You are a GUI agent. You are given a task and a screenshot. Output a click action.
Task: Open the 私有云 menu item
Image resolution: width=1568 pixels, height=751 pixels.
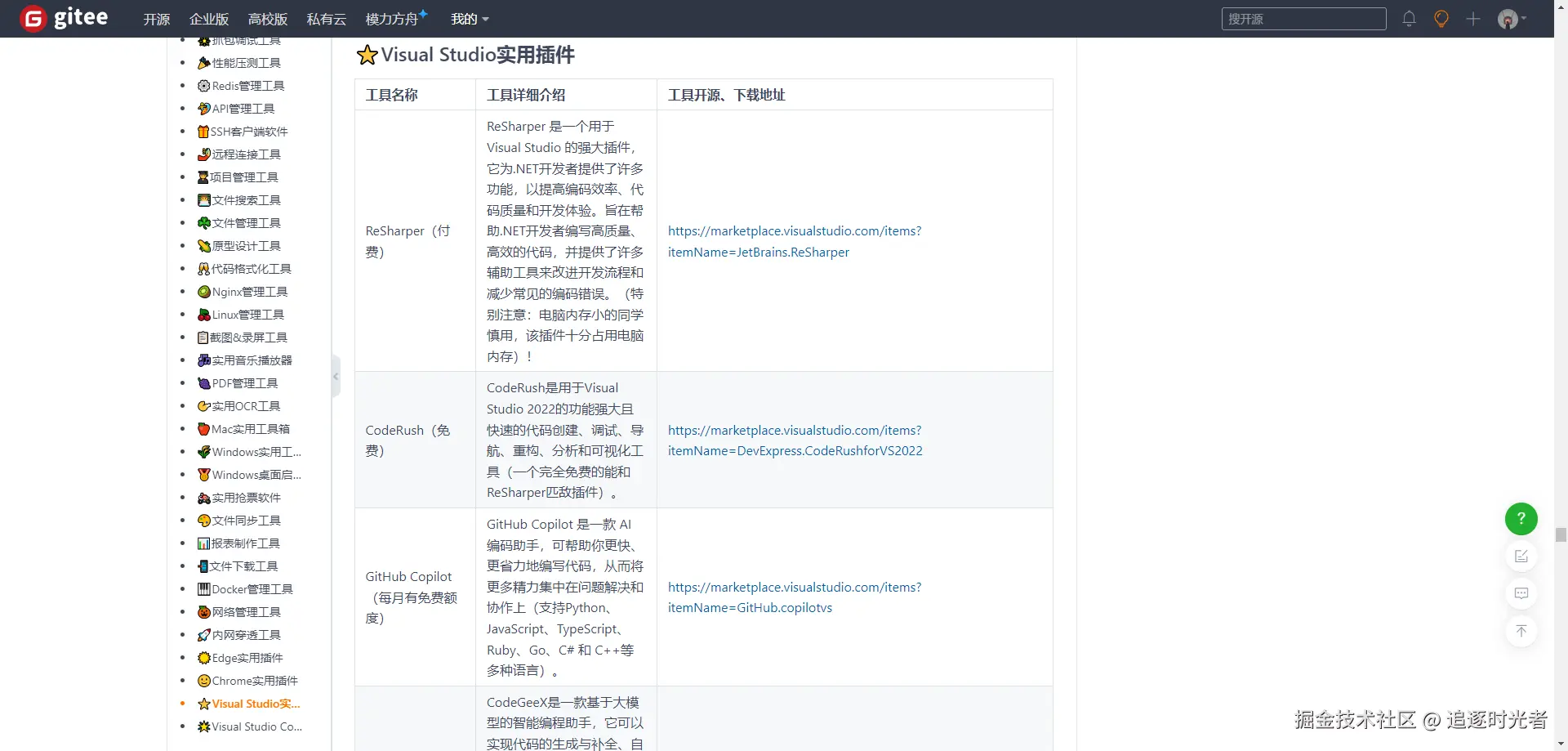click(327, 19)
